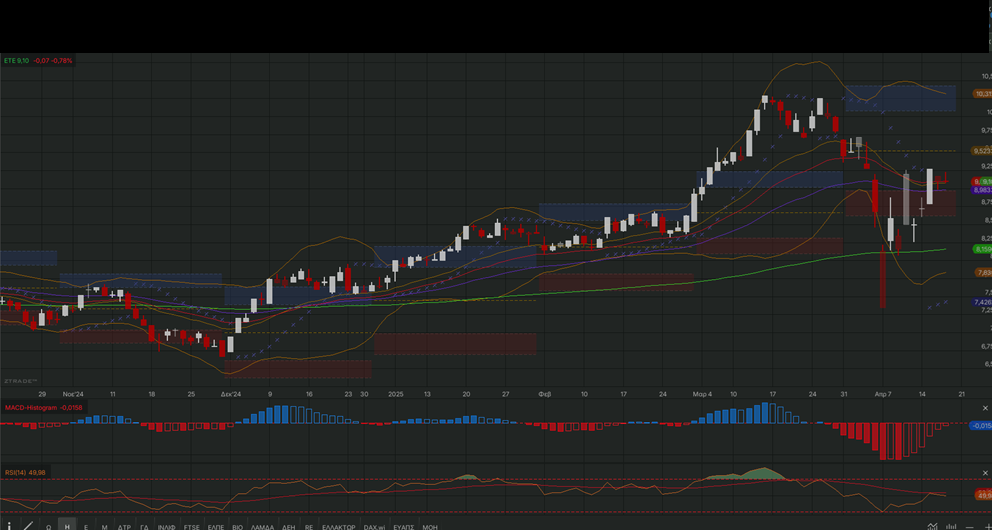Click the ETE 9,10 symbol label
992x530 pixels.
[x=16, y=61]
